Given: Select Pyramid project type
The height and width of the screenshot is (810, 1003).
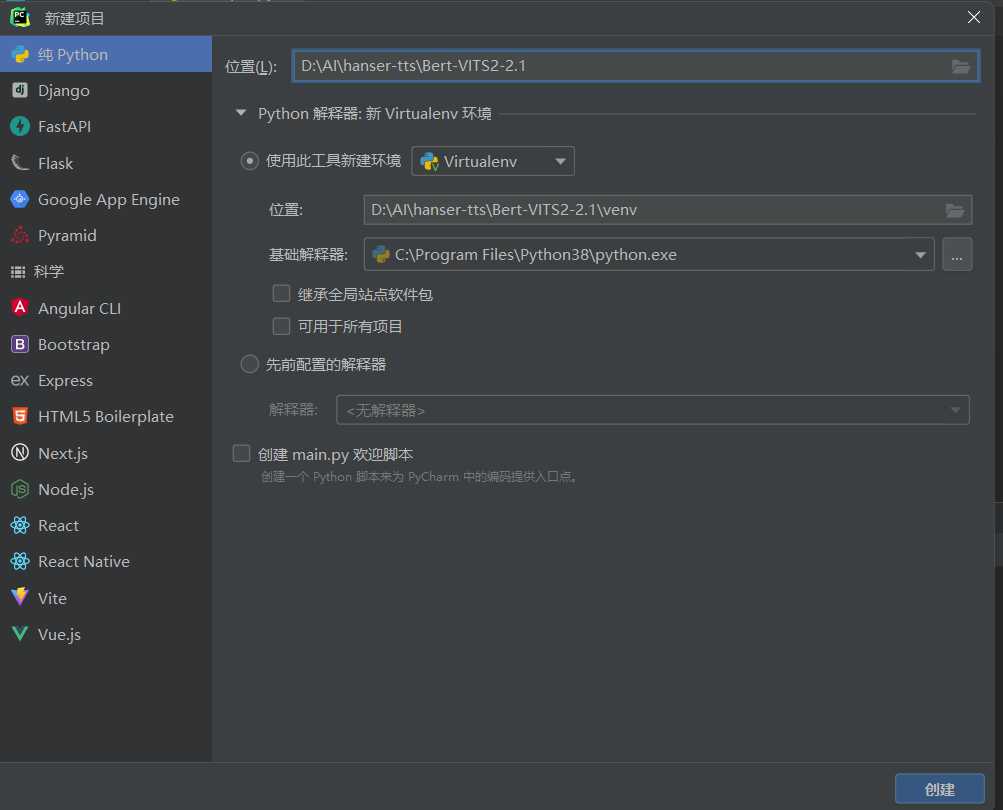Looking at the screenshot, I should coord(106,235).
